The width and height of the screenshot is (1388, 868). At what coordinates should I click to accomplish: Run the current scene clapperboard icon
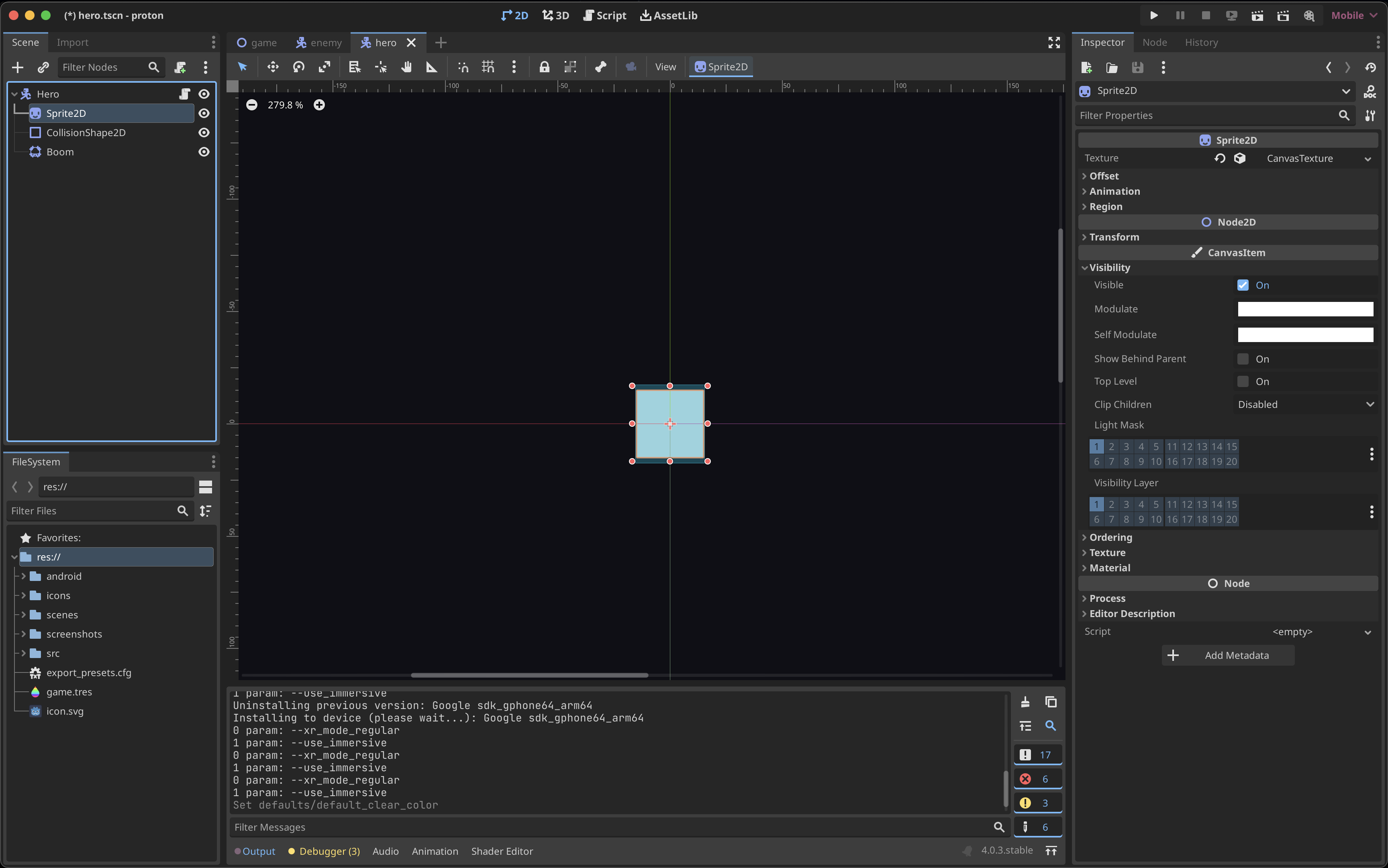coord(1257,16)
